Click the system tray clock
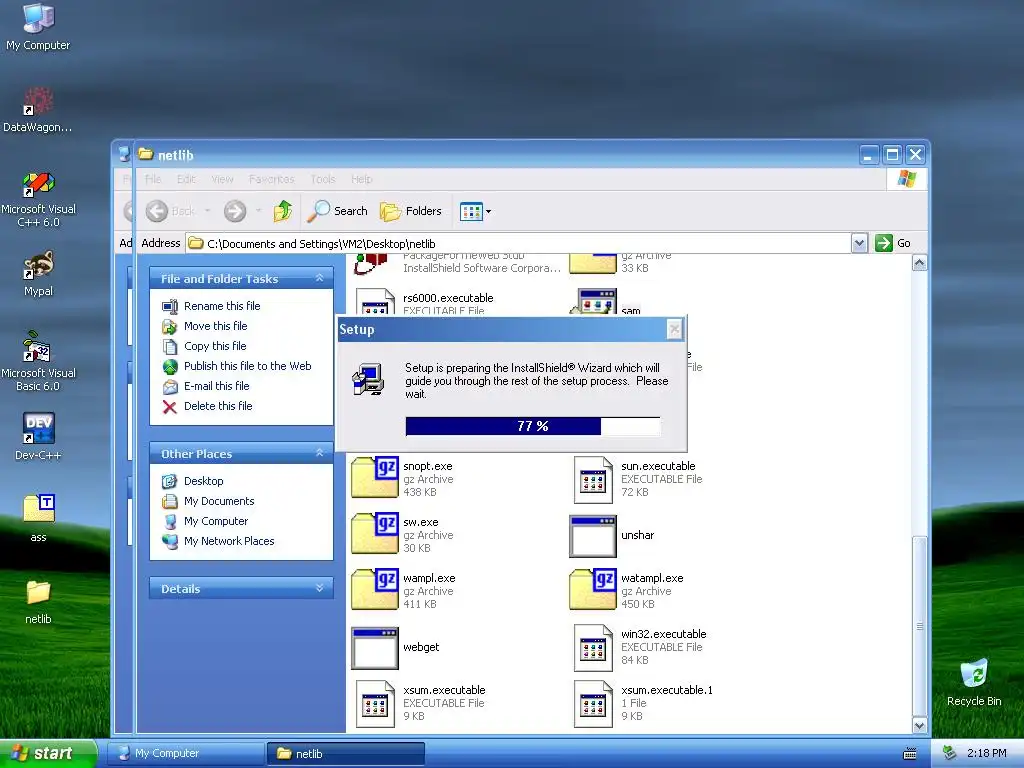Viewport: 1024px width, 768px height. pos(986,754)
